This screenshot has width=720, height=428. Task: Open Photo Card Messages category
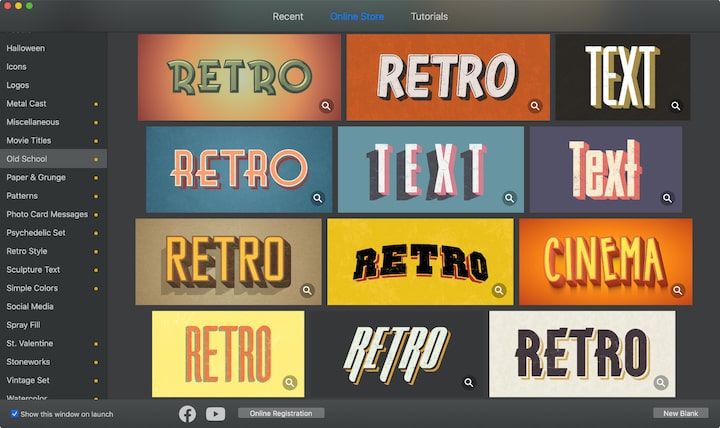[x=53, y=214]
